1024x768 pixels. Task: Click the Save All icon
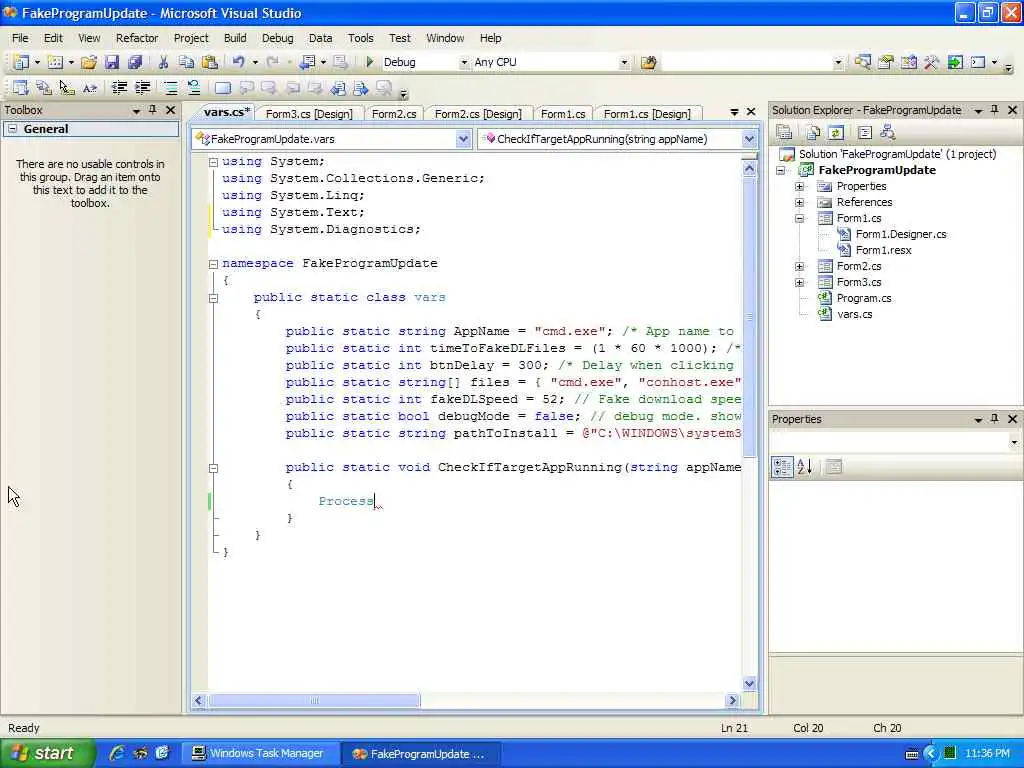pos(135,62)
